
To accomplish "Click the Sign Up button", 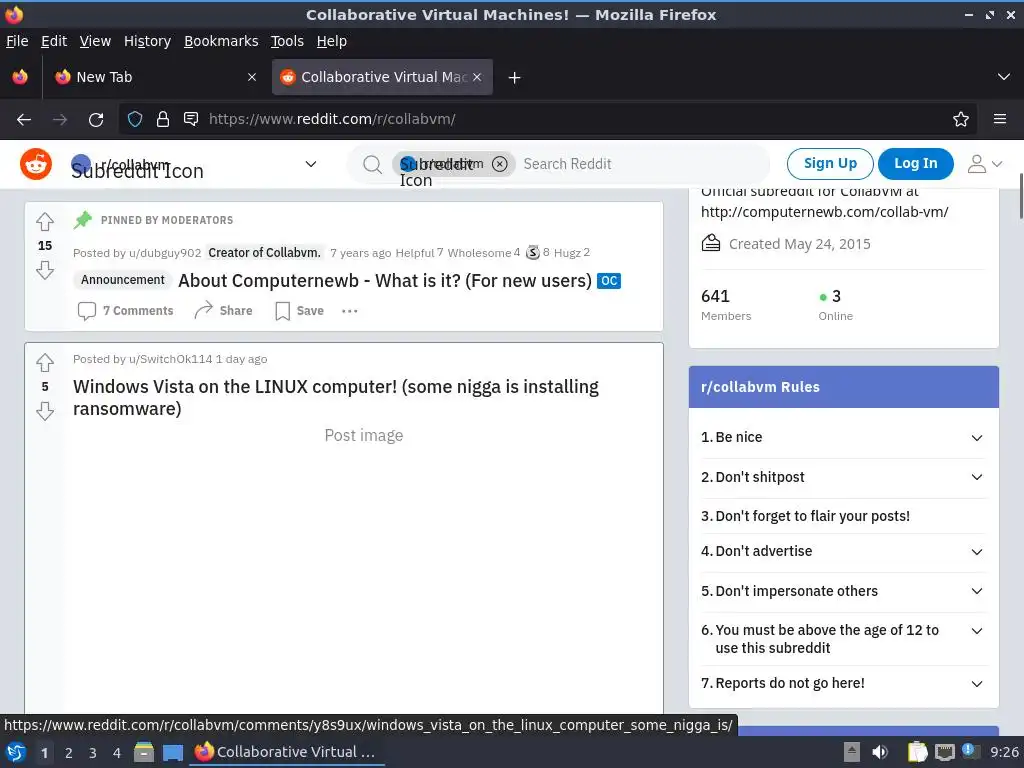I will (829, 163).
